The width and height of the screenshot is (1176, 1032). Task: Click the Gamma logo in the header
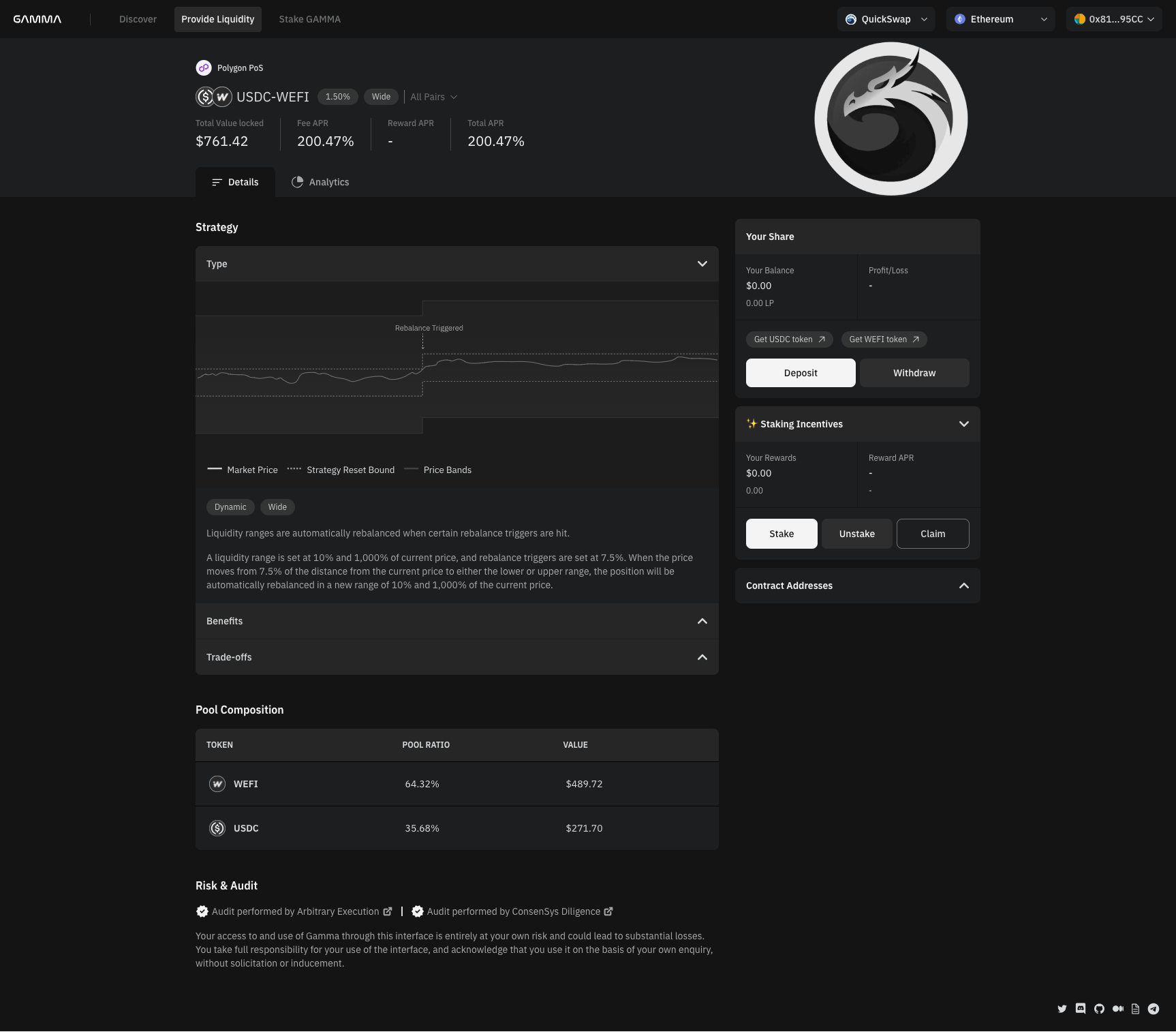pos(37,19)
